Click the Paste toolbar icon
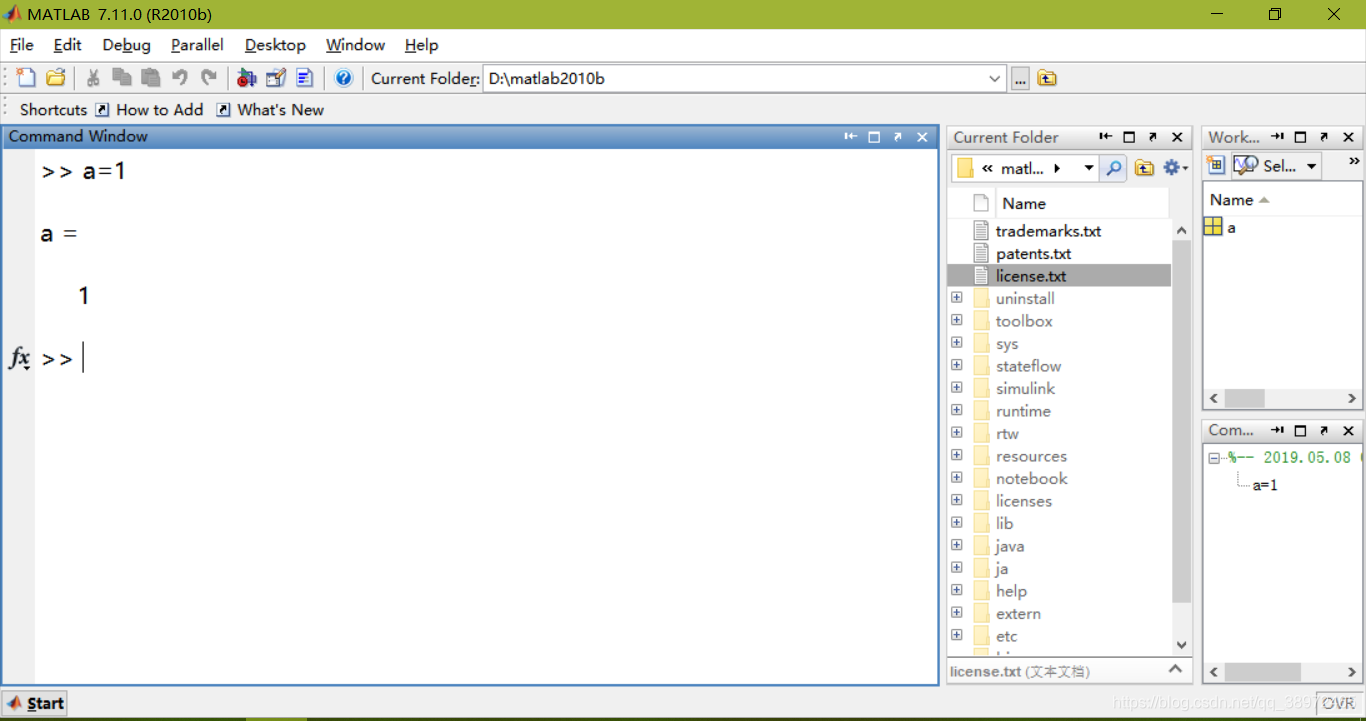Image resolution: width=1366 pixels, height=721 pixels. click(x=151, y=77)
